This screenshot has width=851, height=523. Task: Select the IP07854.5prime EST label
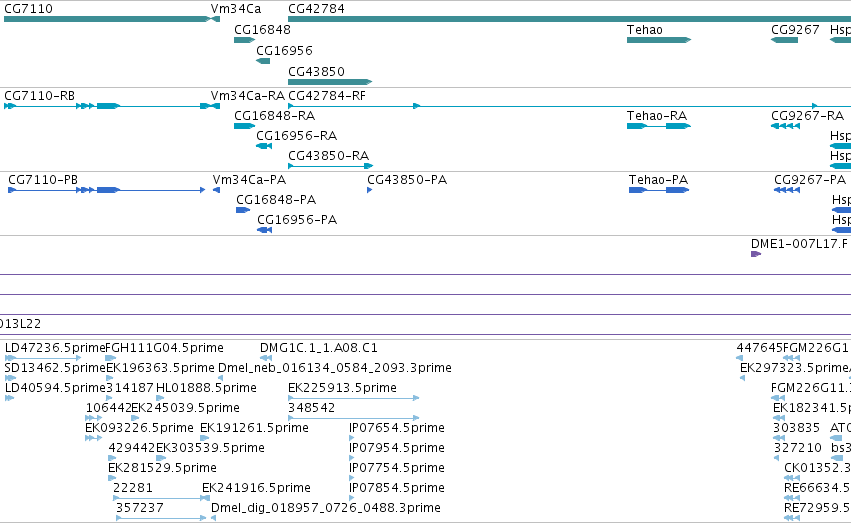[x=397, y=488]
